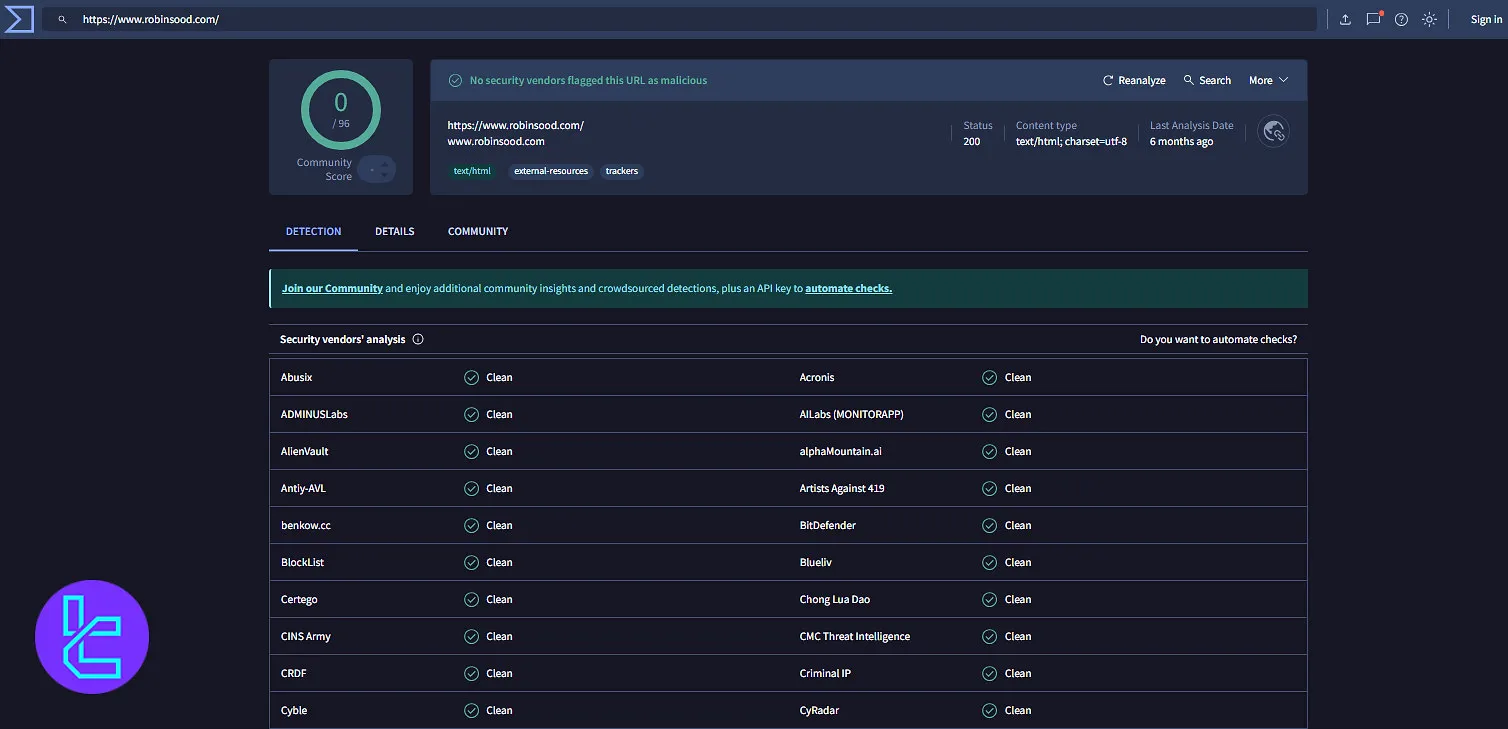Switch to the DETAILS tab

[394, 231]
